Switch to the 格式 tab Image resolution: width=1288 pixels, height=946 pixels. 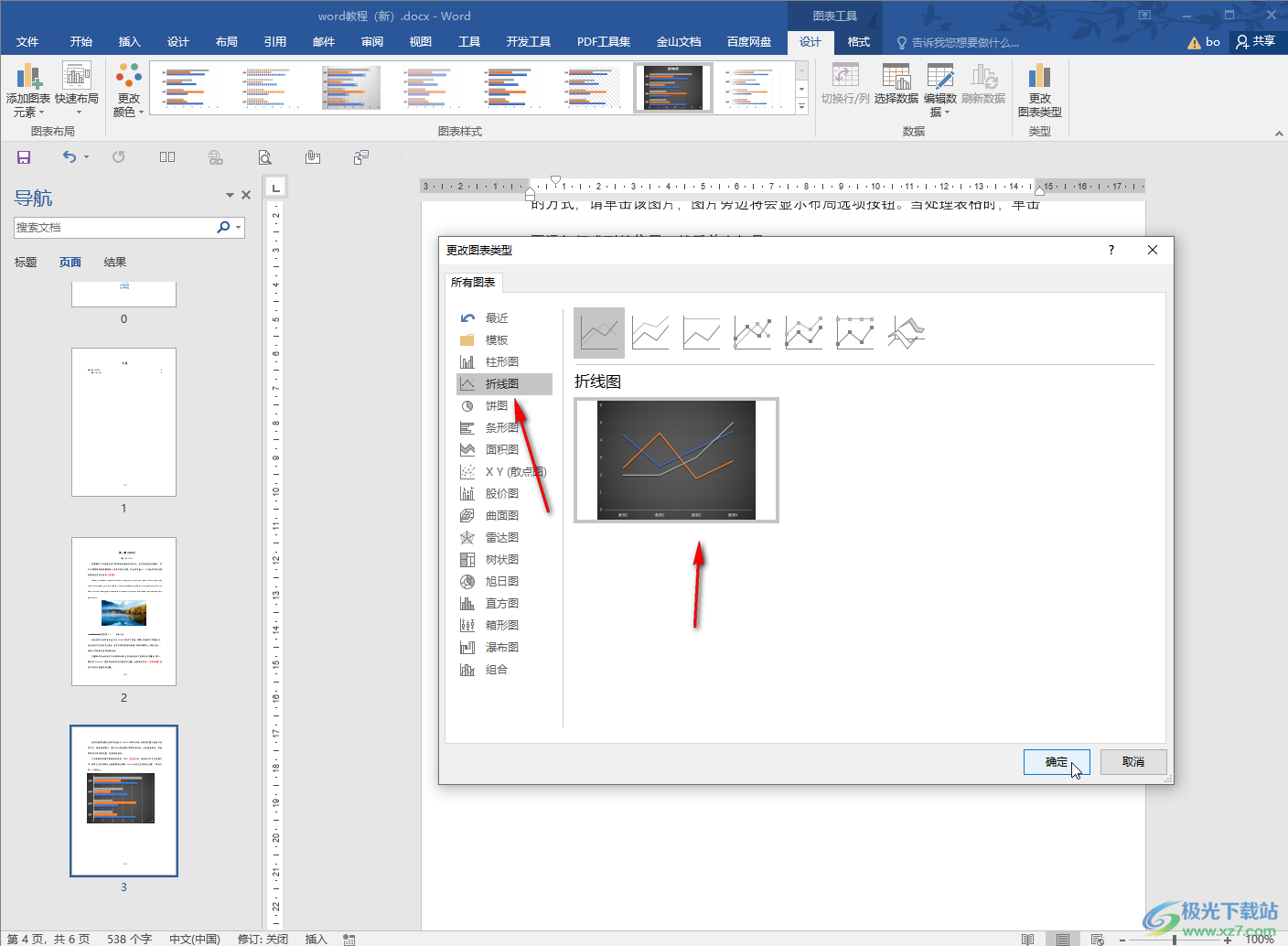pyautogui.click(x=859, y=42)
